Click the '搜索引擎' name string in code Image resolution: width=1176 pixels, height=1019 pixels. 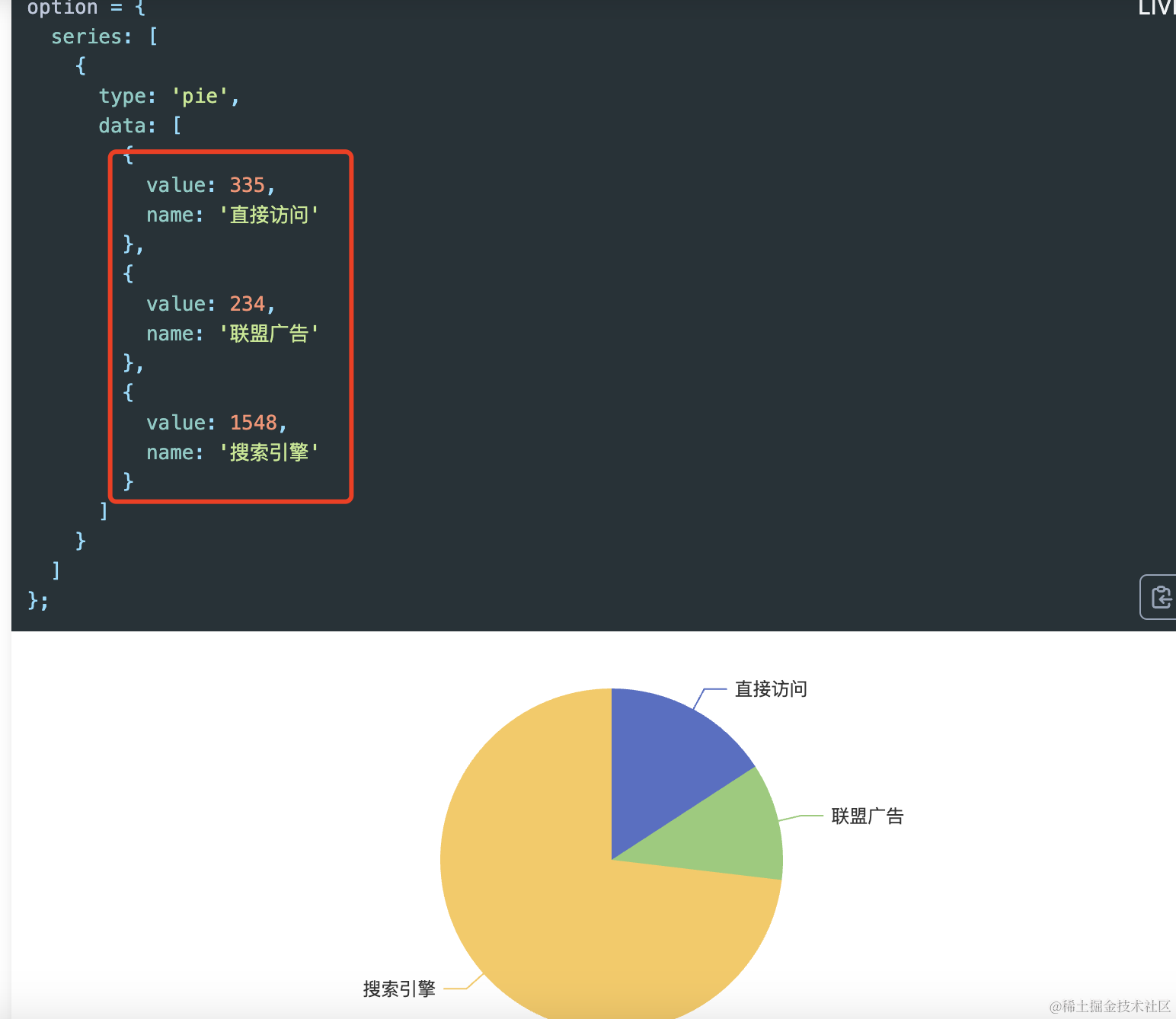coord(269,452)
